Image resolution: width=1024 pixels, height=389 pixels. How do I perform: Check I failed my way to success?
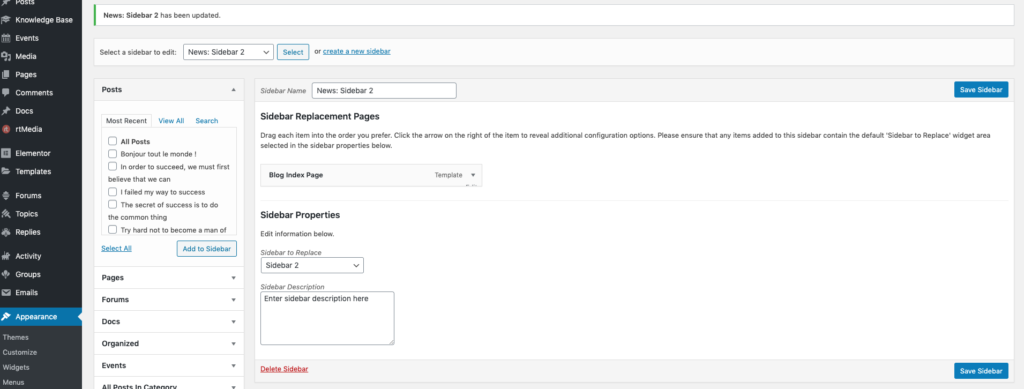click(112, 192)
